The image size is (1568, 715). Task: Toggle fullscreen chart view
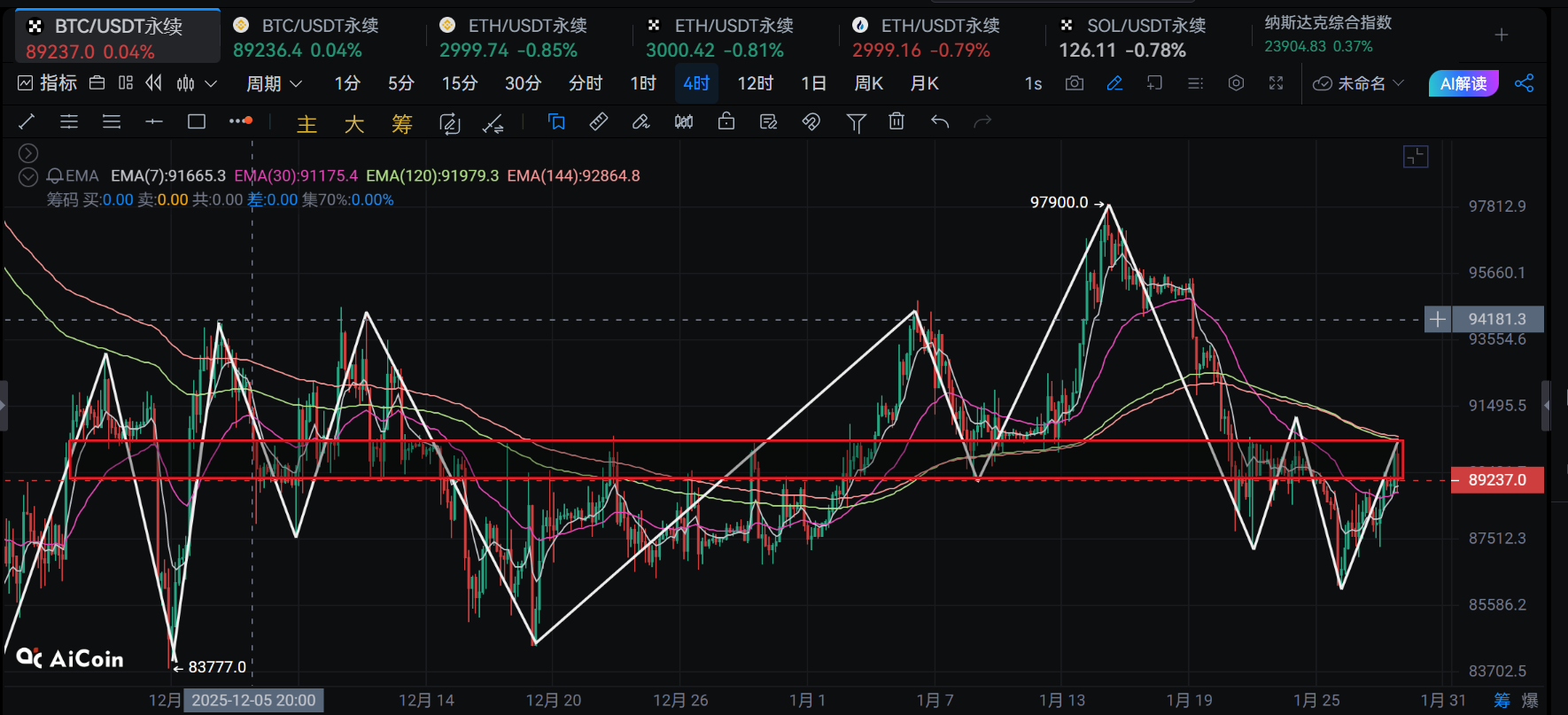click(x=1276, y=83)
